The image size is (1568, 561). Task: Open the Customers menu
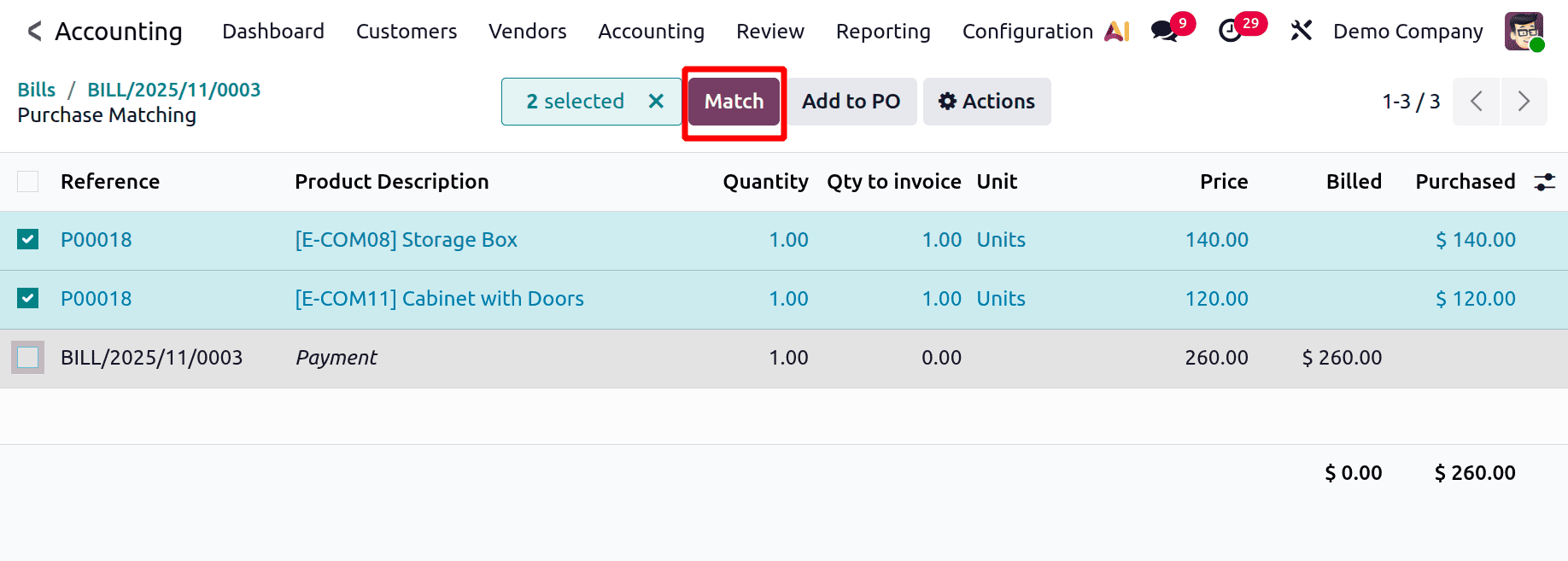[407, 32]
